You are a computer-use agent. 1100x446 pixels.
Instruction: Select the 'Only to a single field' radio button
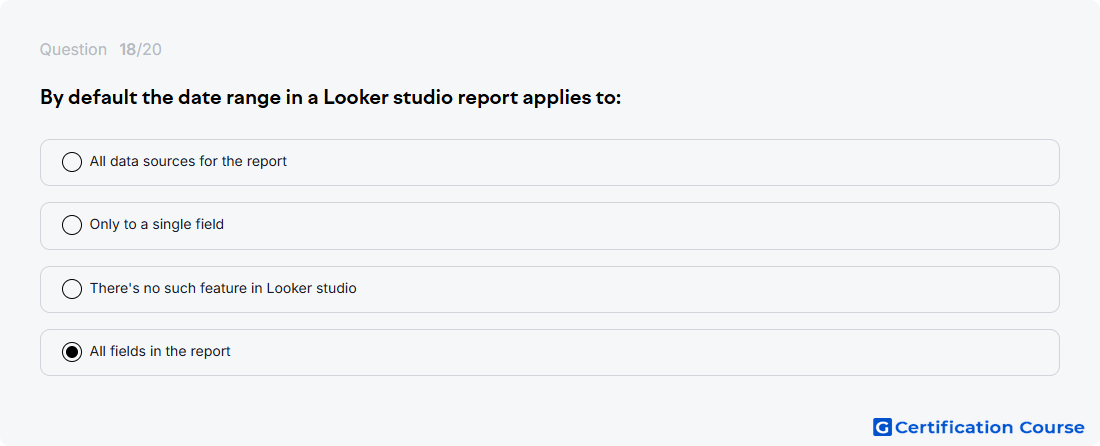coord(72,225)
